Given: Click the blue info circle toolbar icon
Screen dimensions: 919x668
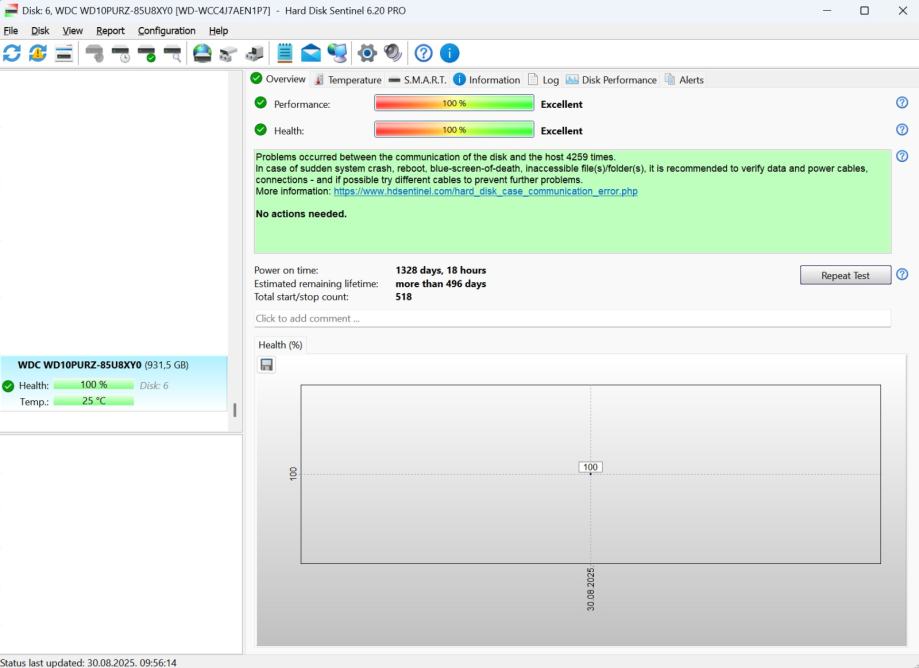Looking at the screenshot, I should coord(450,53).
